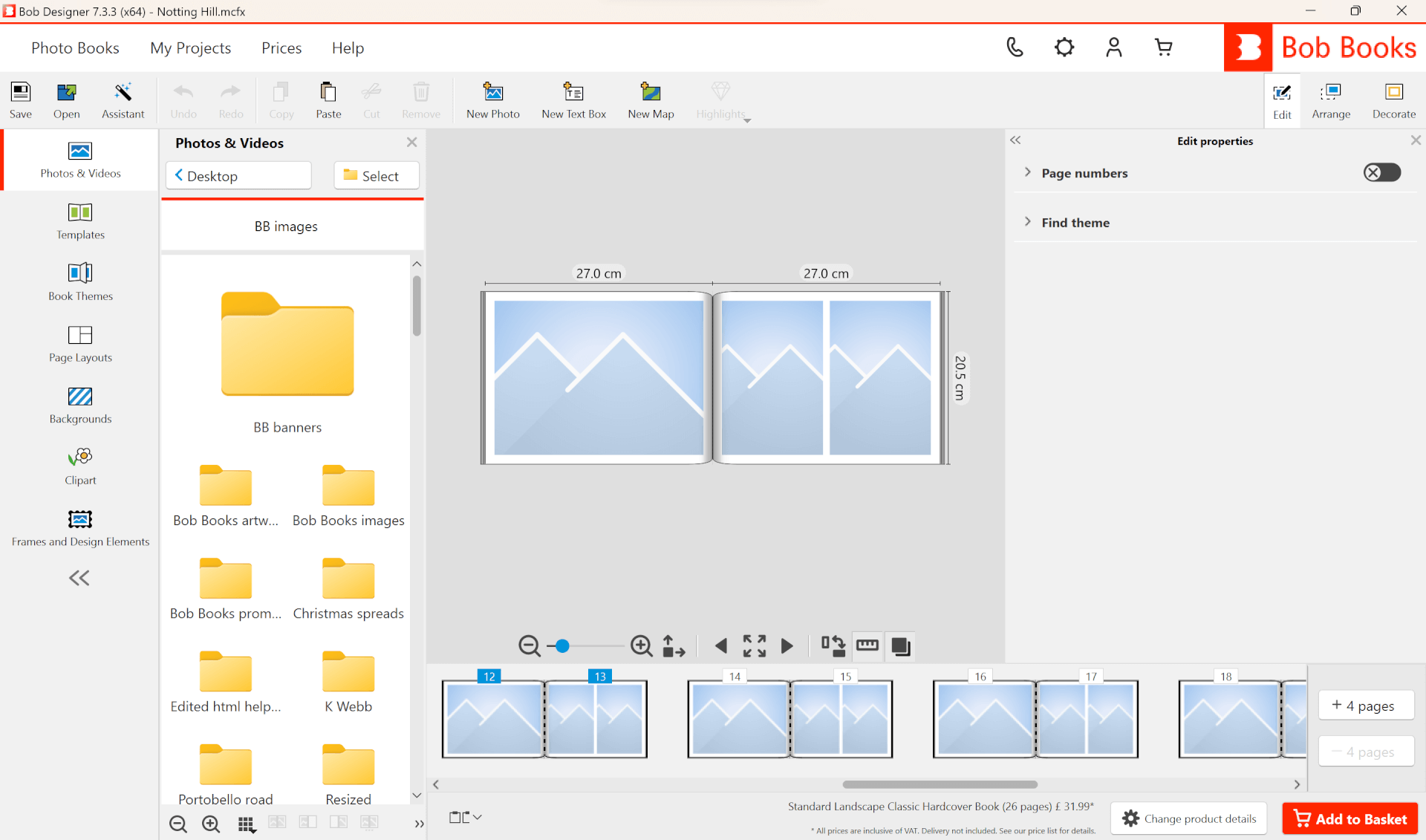Open the page view dropdown at bottom
The width and height of the screenshot is (1426, 840).
click(x=466, y=817)
